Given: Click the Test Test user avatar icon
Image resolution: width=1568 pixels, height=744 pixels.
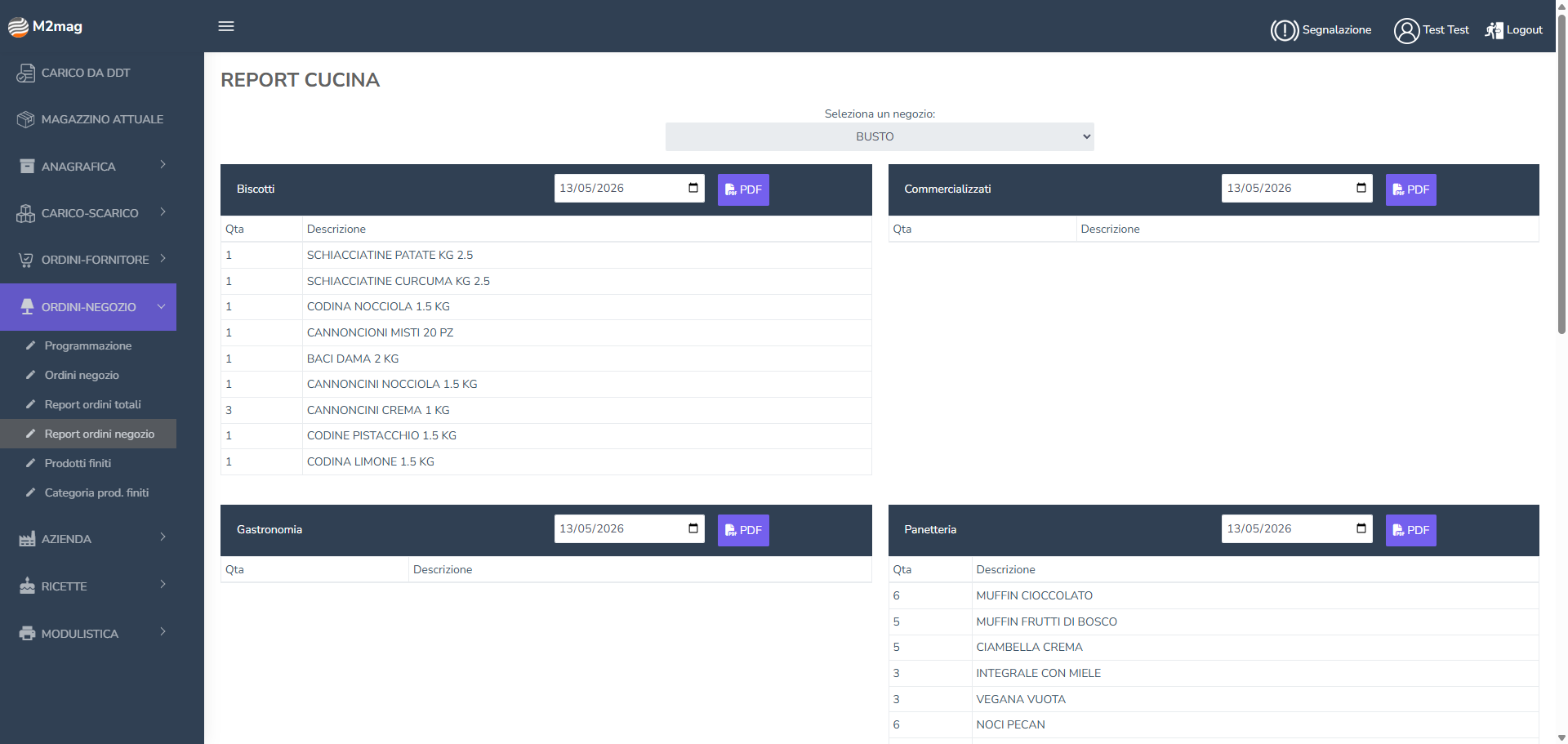Looking at the screenshot, I should click(x=1406, y=30).
